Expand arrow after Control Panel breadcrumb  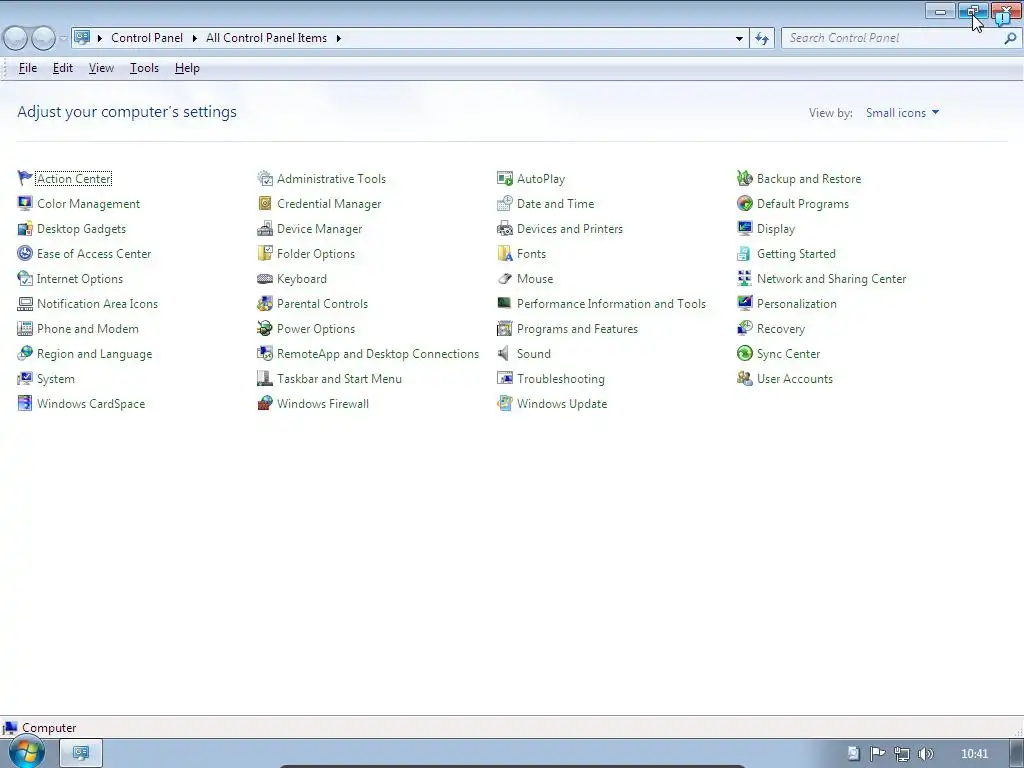[x=195, y=38]
